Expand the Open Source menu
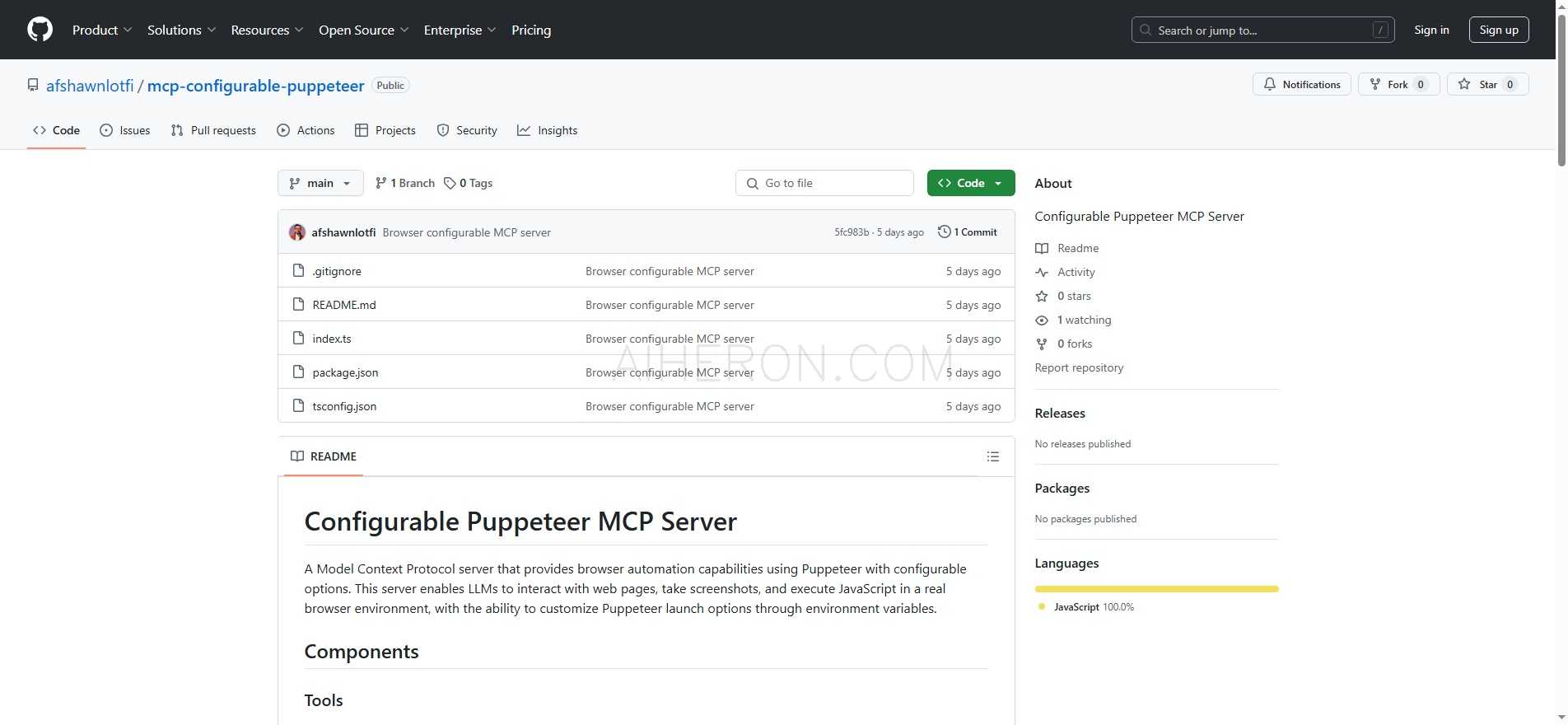This screenshot has width=1568, height=725. pos(364,30)
